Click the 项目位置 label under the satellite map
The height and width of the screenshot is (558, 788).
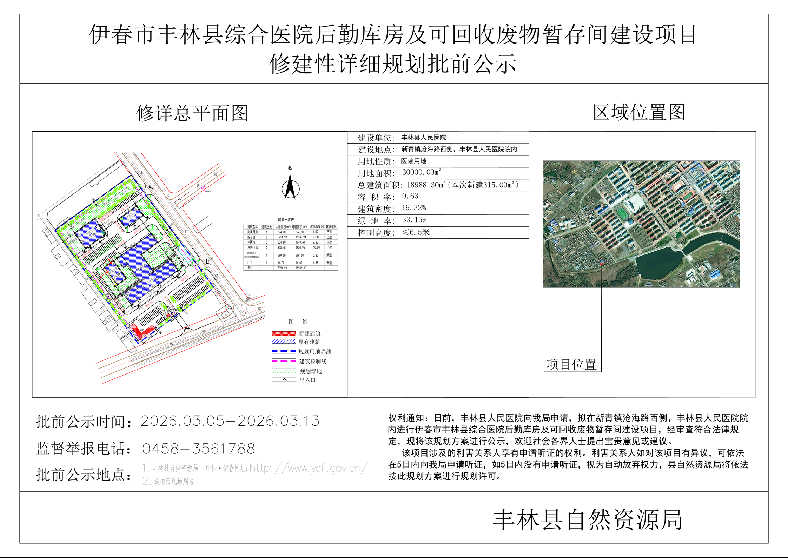click(x=572, y=365)
